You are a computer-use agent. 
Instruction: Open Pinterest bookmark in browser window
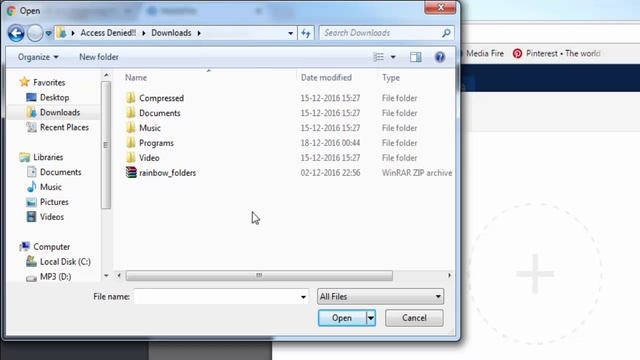point(557,53)
